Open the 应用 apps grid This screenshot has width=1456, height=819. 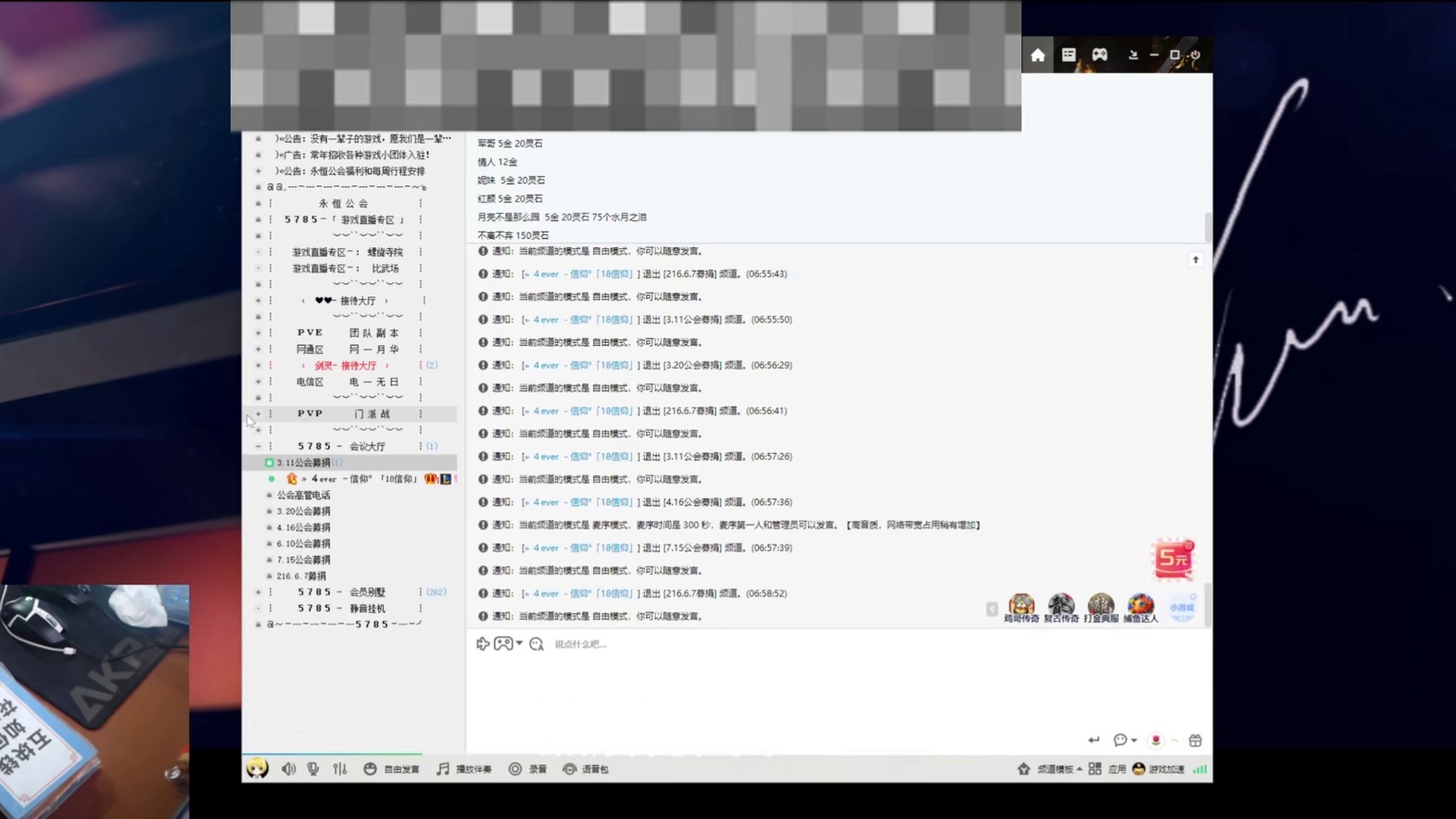(x=1108, y=769)
